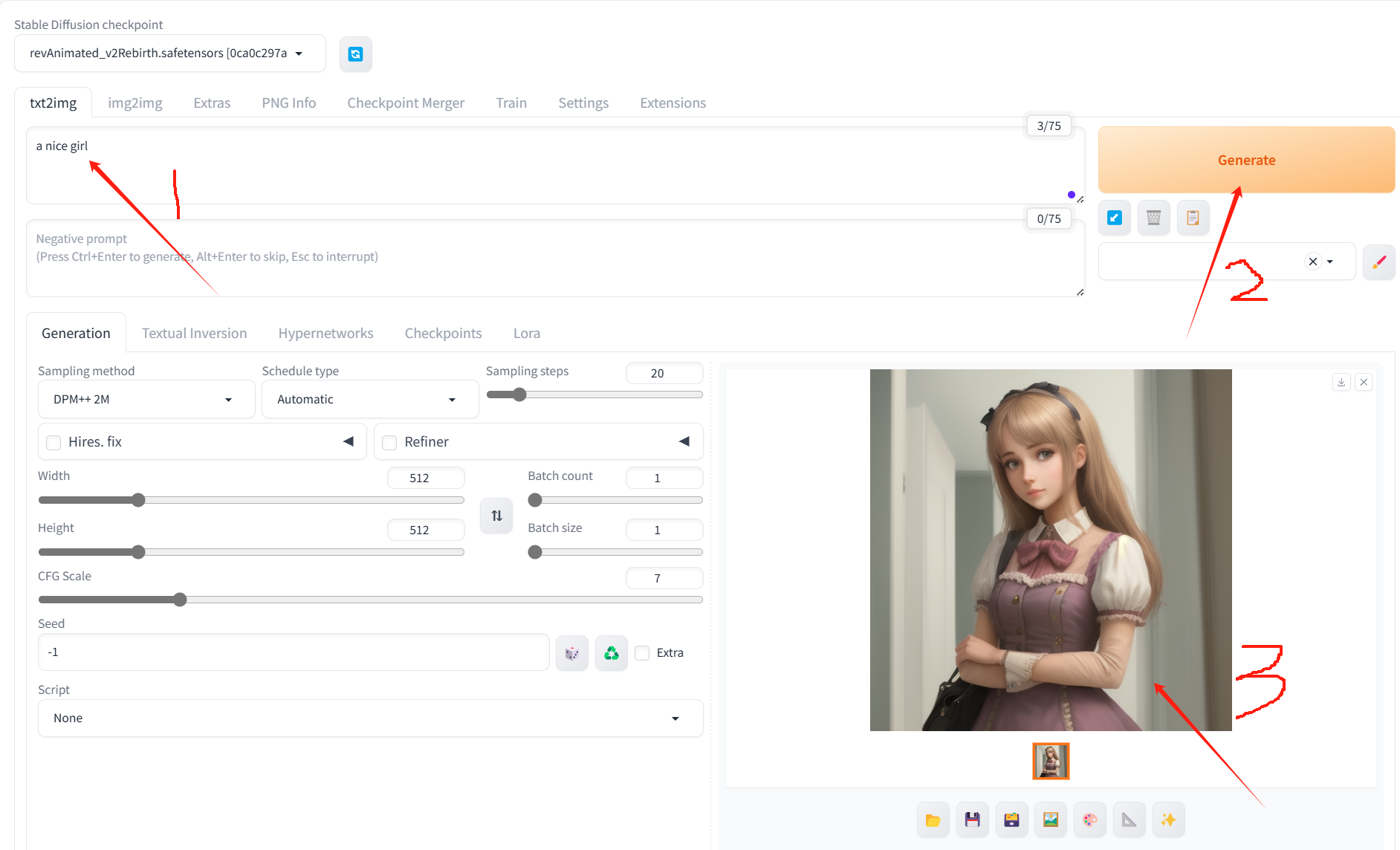
Task: Open style editor with pencil icon
Action: point(1379,262)
